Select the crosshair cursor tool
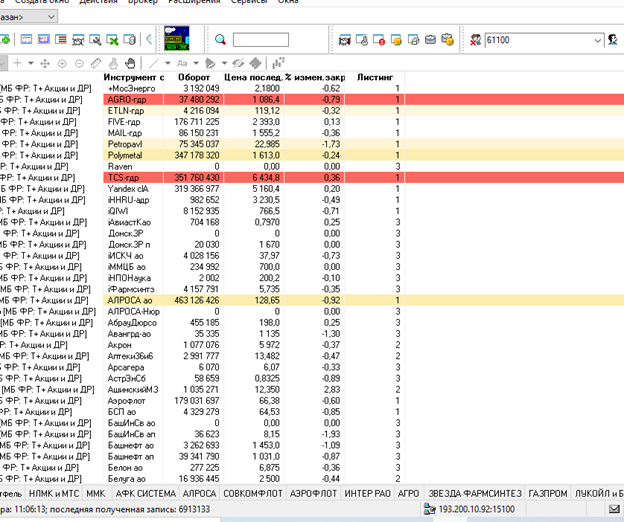 click(18, 63)
